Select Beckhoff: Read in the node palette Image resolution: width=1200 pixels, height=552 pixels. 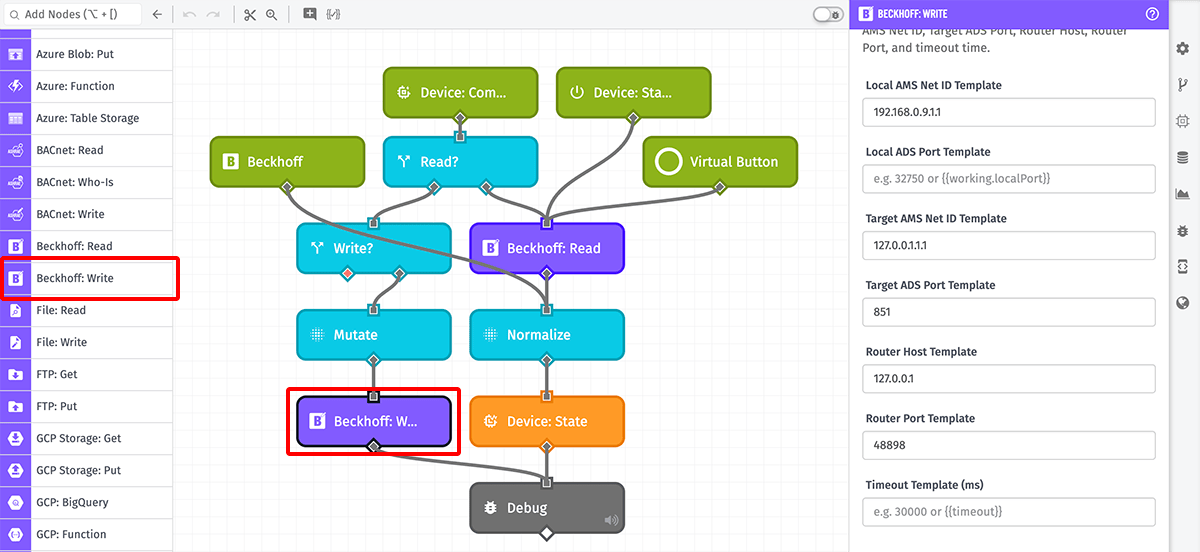click(x=86, y=246)
